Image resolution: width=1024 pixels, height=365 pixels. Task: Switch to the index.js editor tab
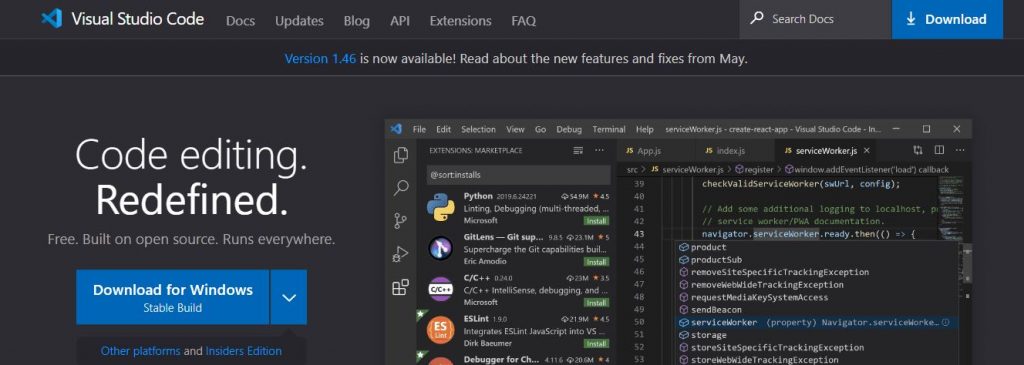tap(724, 151)
